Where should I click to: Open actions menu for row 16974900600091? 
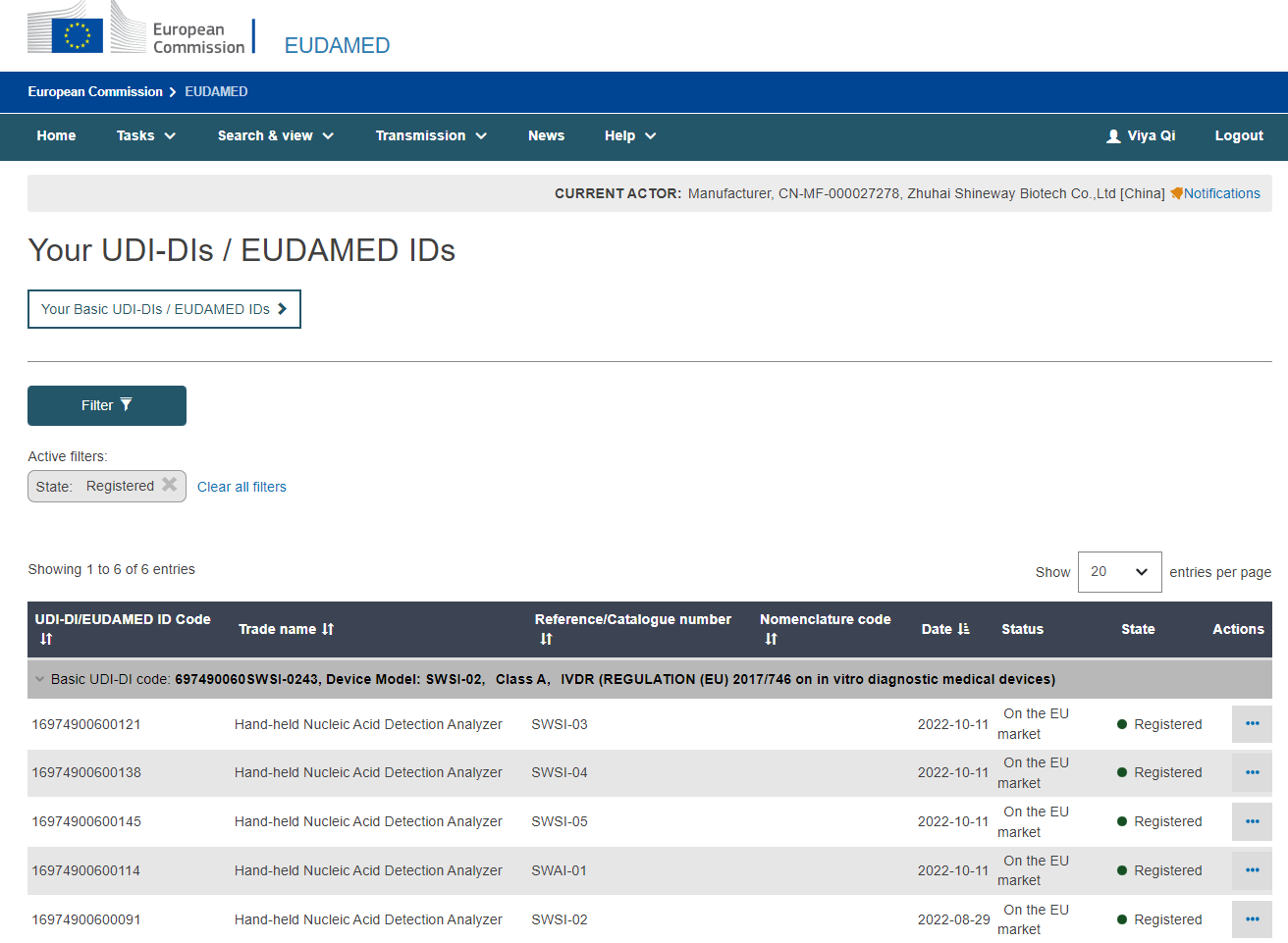1252,919
